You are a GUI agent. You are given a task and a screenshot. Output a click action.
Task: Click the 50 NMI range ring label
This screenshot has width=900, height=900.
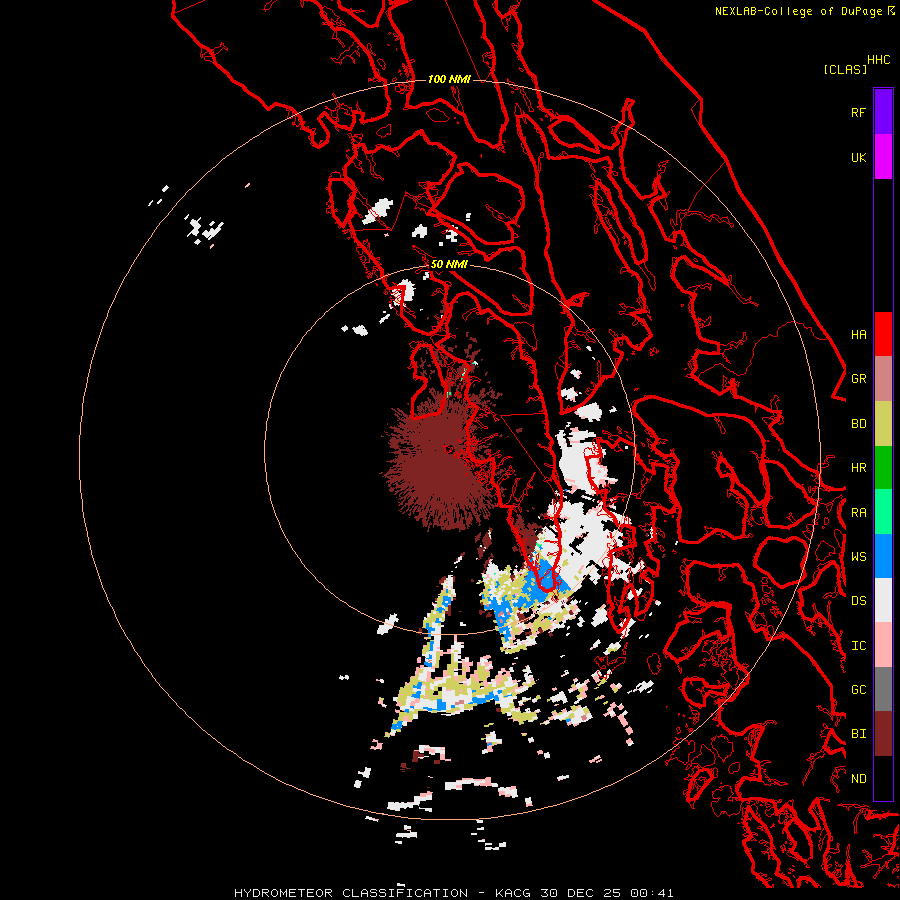pos(449,264)
